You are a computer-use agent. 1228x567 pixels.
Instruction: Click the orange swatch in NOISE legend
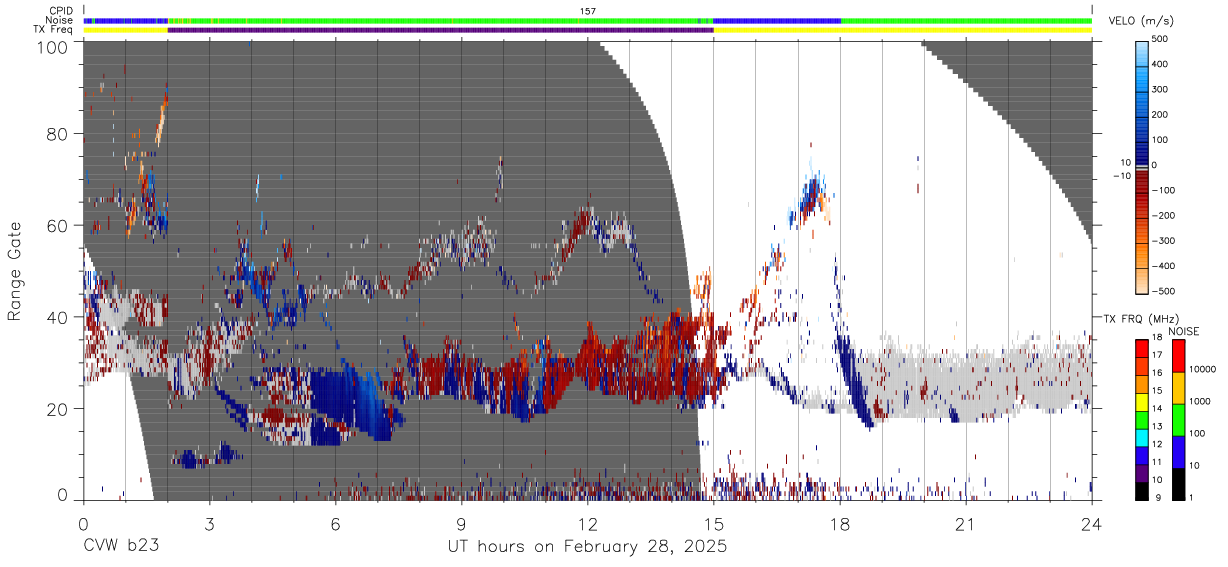(1178, 388)
